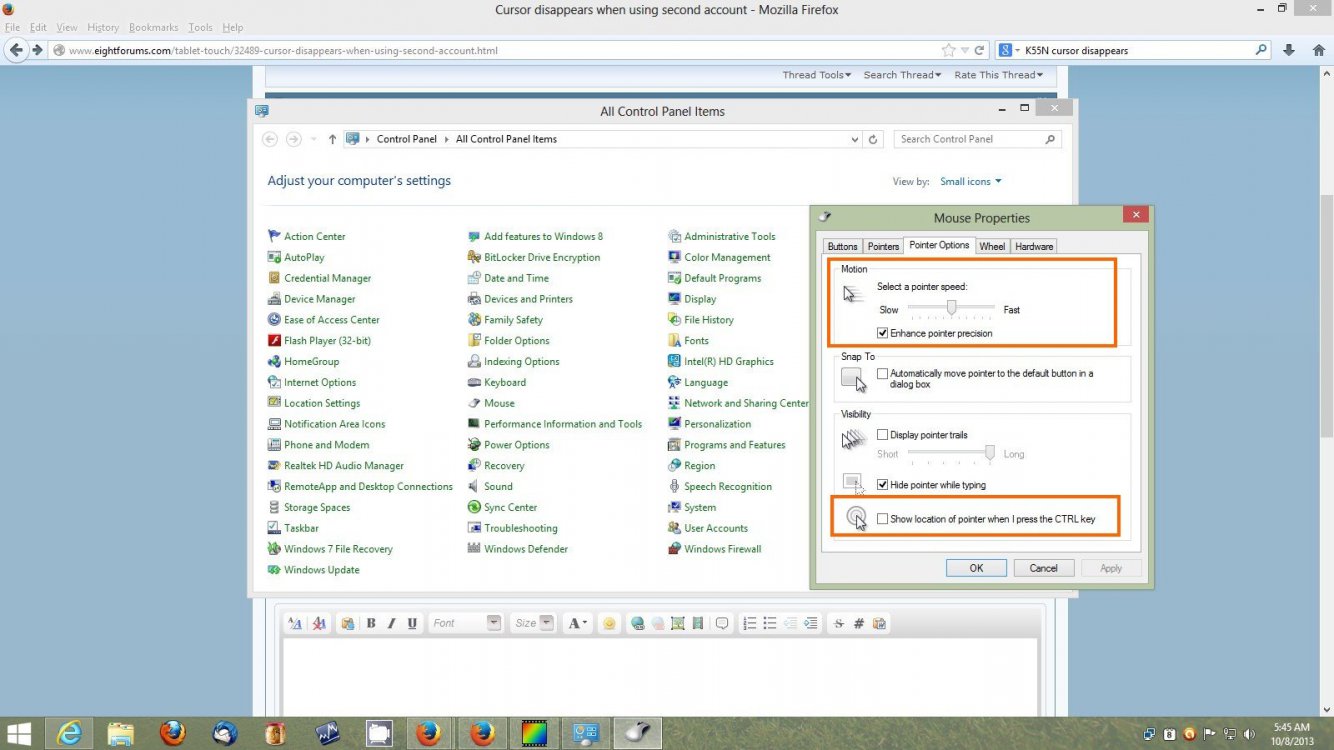This screenshot has height=750, width=1334.
Task: Click the pointer speed slider
Action: [x=951, y=309]
